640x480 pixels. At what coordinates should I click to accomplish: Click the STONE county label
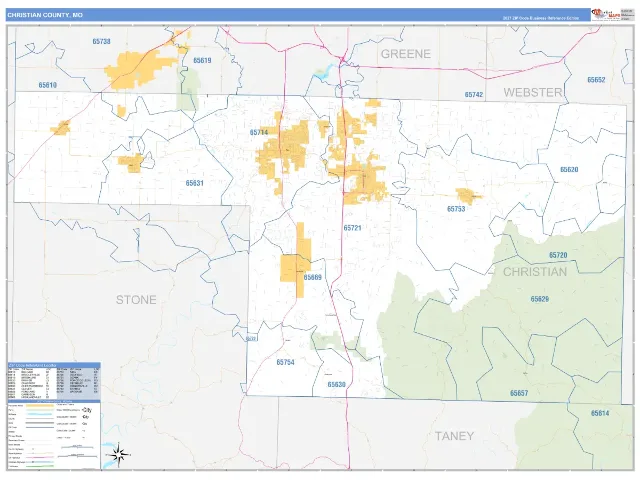pyautogui.click(x=136, y=300)
